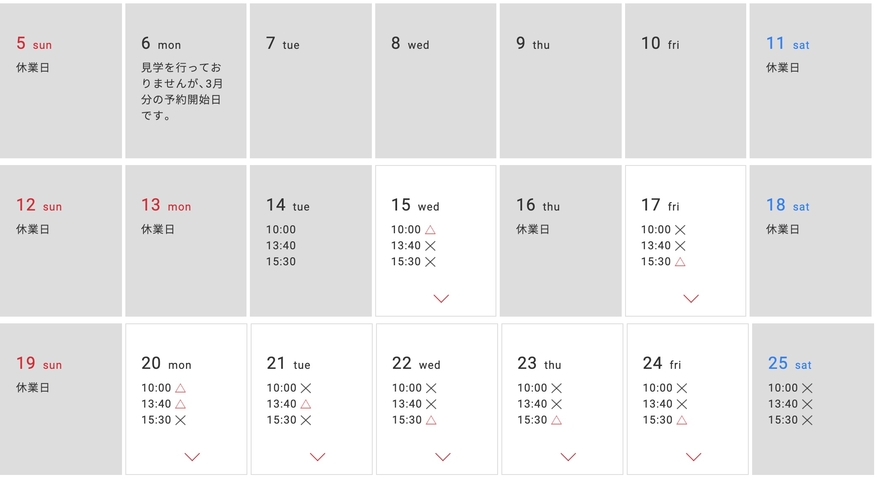Expand the 24 fri cell chevron

coord(694,457)
